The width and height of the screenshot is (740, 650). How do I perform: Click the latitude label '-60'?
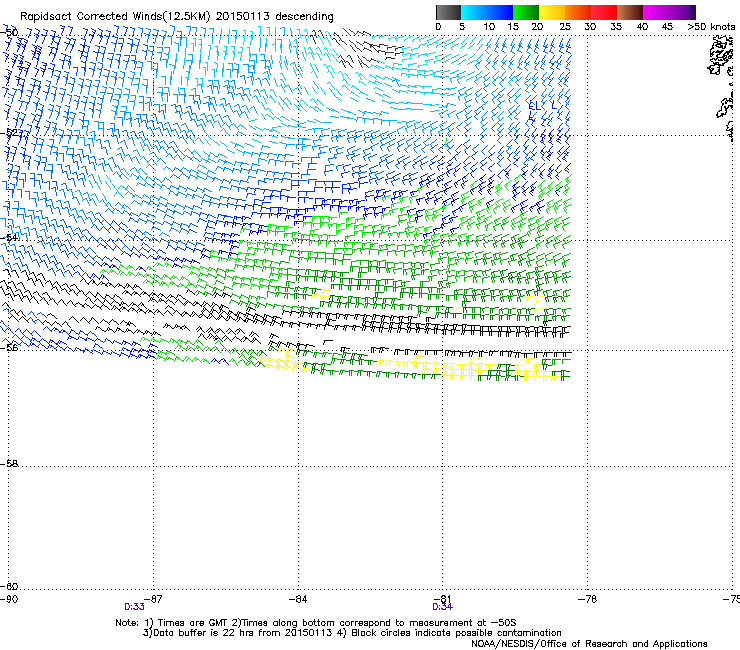point(9,586)
